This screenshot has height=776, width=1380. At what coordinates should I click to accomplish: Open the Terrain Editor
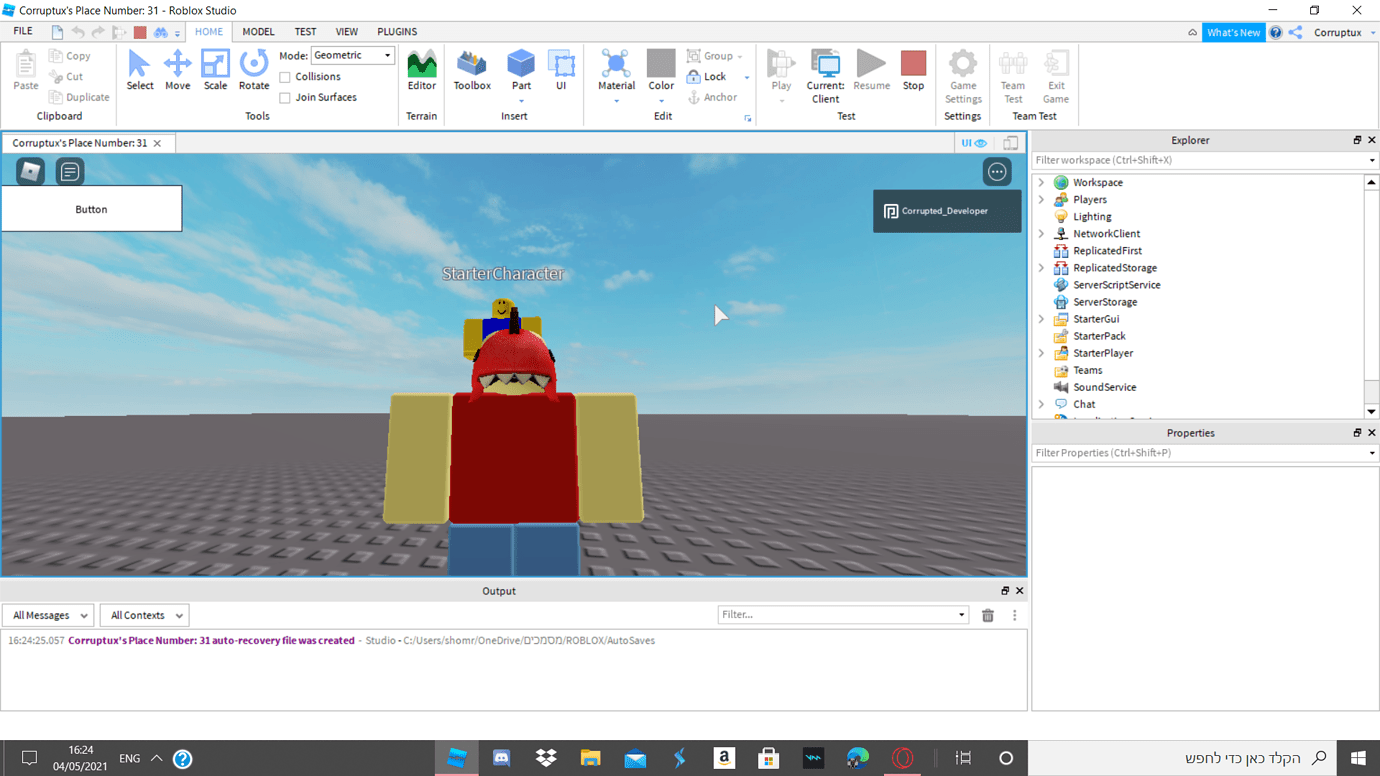(421, 68)
